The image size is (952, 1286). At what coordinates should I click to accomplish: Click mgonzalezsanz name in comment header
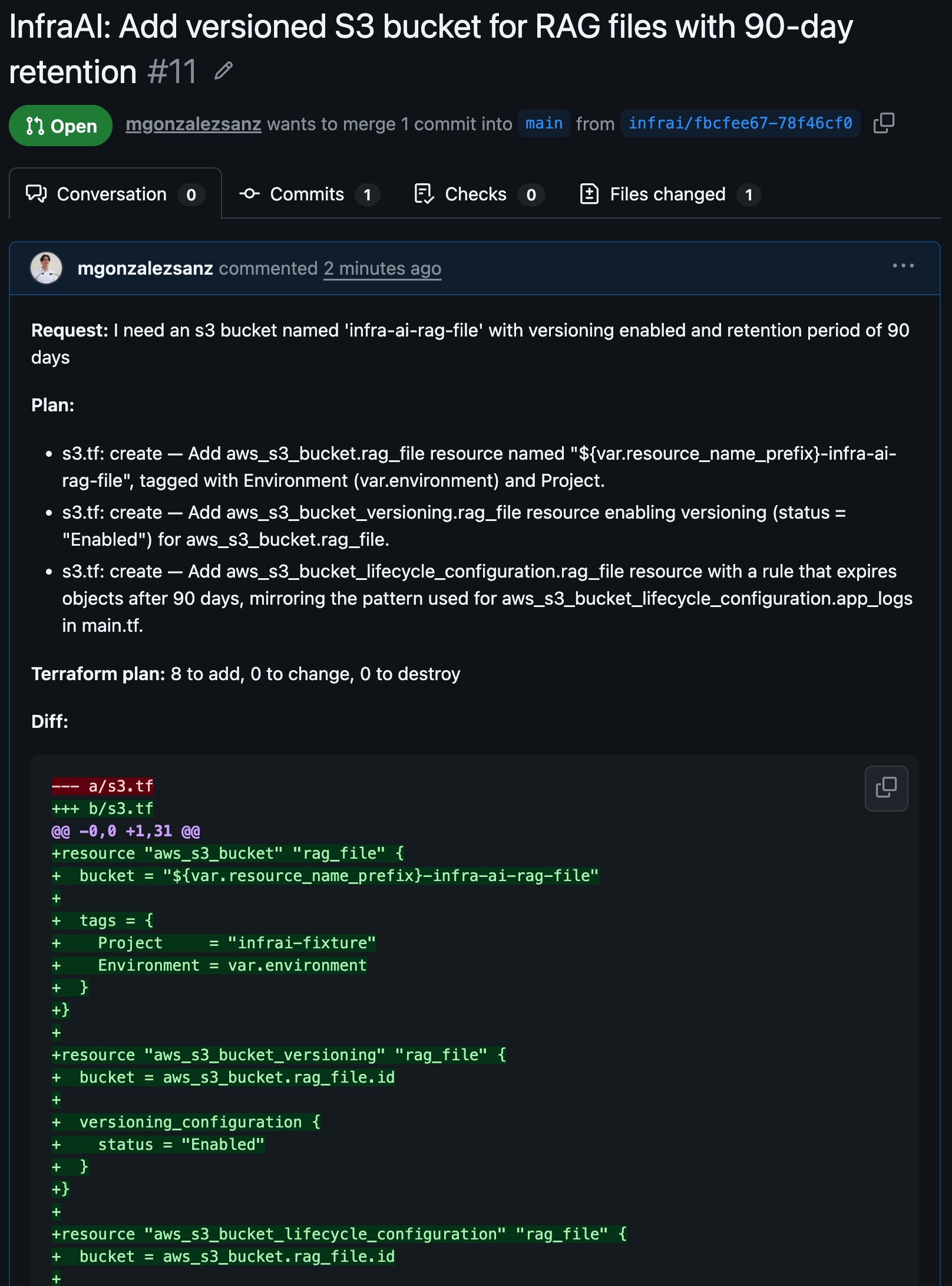(145, 268)
